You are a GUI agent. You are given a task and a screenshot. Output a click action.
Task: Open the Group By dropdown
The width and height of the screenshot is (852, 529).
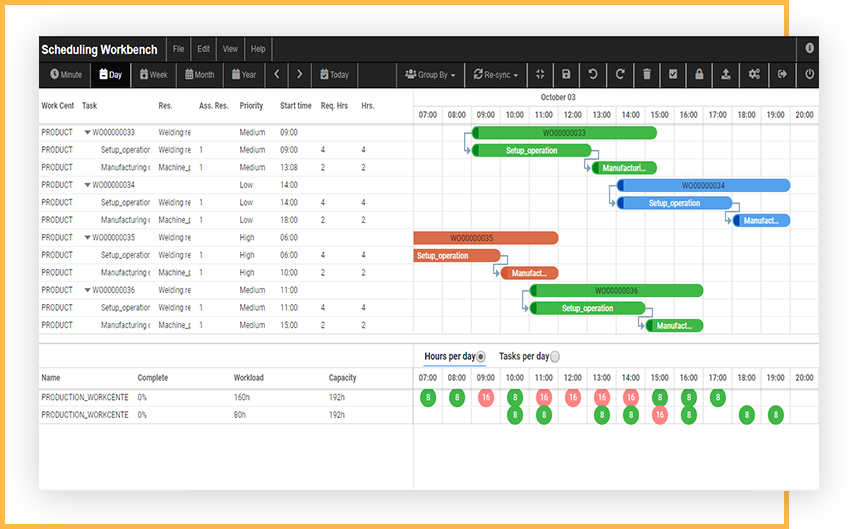coord(430,75)
